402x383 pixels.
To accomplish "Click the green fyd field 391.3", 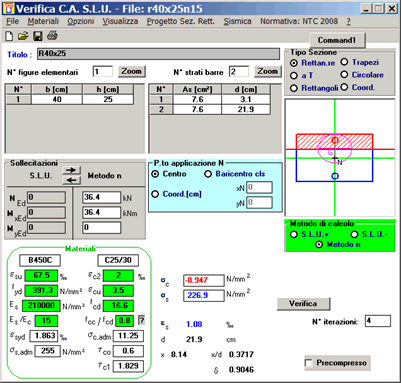I will (41, 291).
